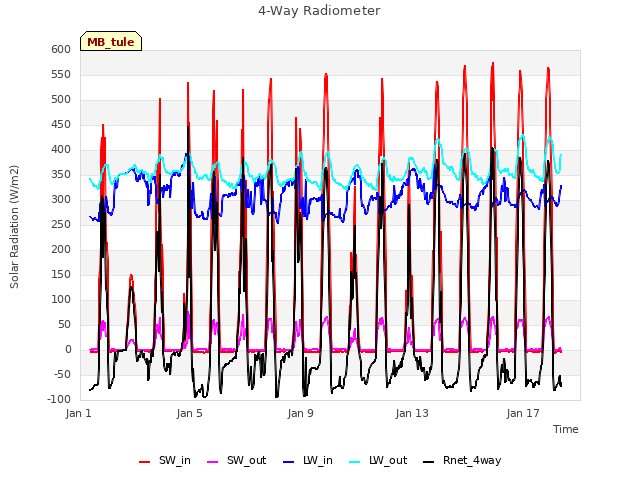Click the 350 y-axis tick label
This screenshot has height=480, width=640.
click(61, 174)
